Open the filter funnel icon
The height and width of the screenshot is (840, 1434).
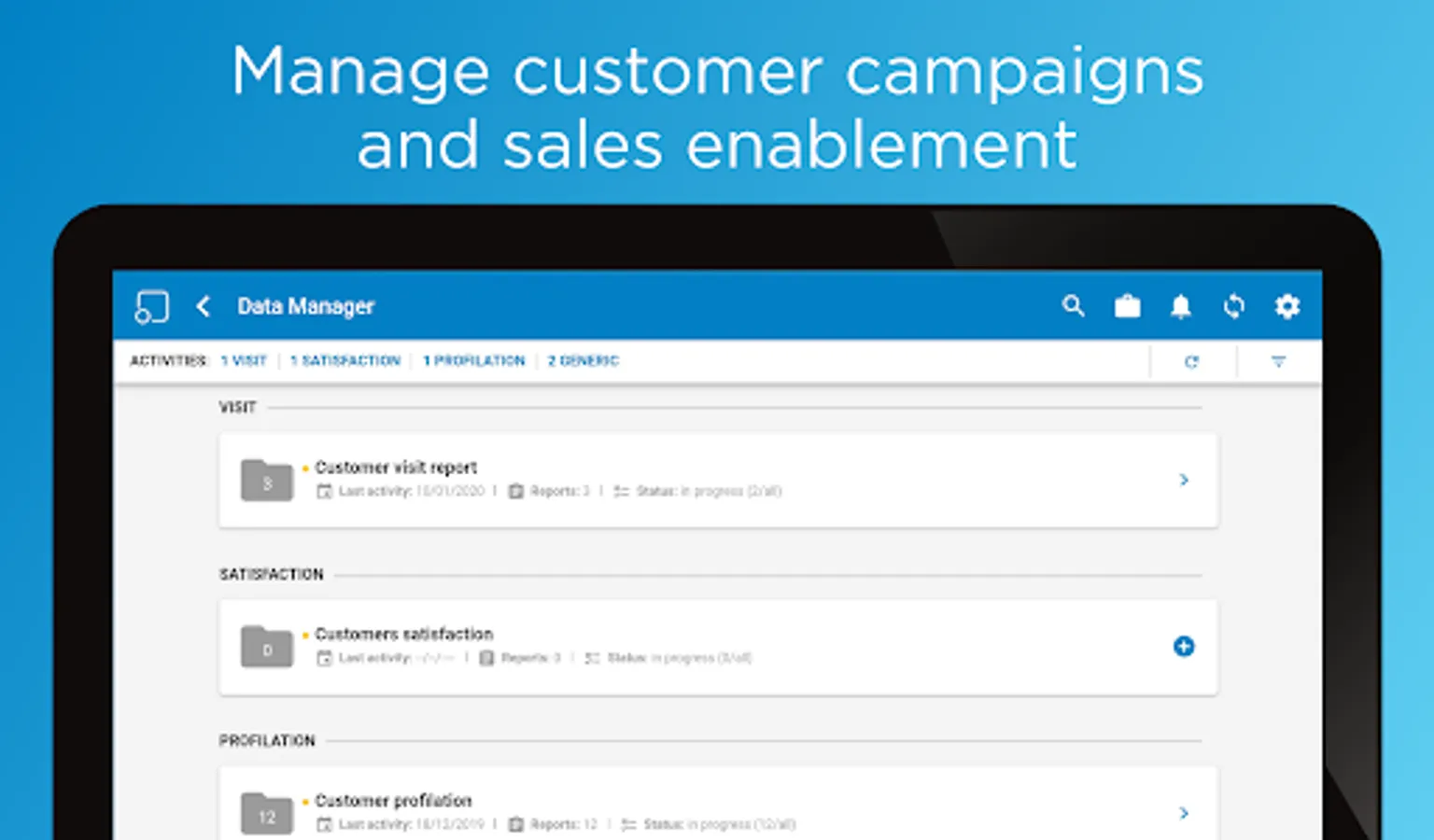1278,361
